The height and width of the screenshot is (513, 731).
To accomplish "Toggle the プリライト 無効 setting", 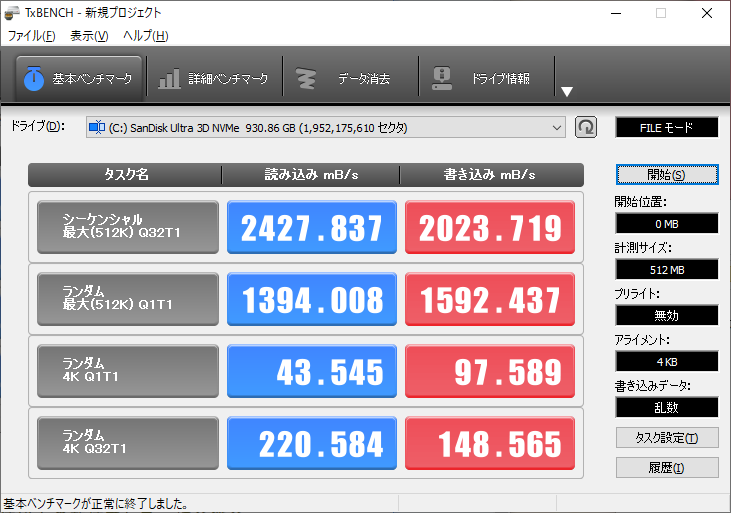I will (666, 315).
